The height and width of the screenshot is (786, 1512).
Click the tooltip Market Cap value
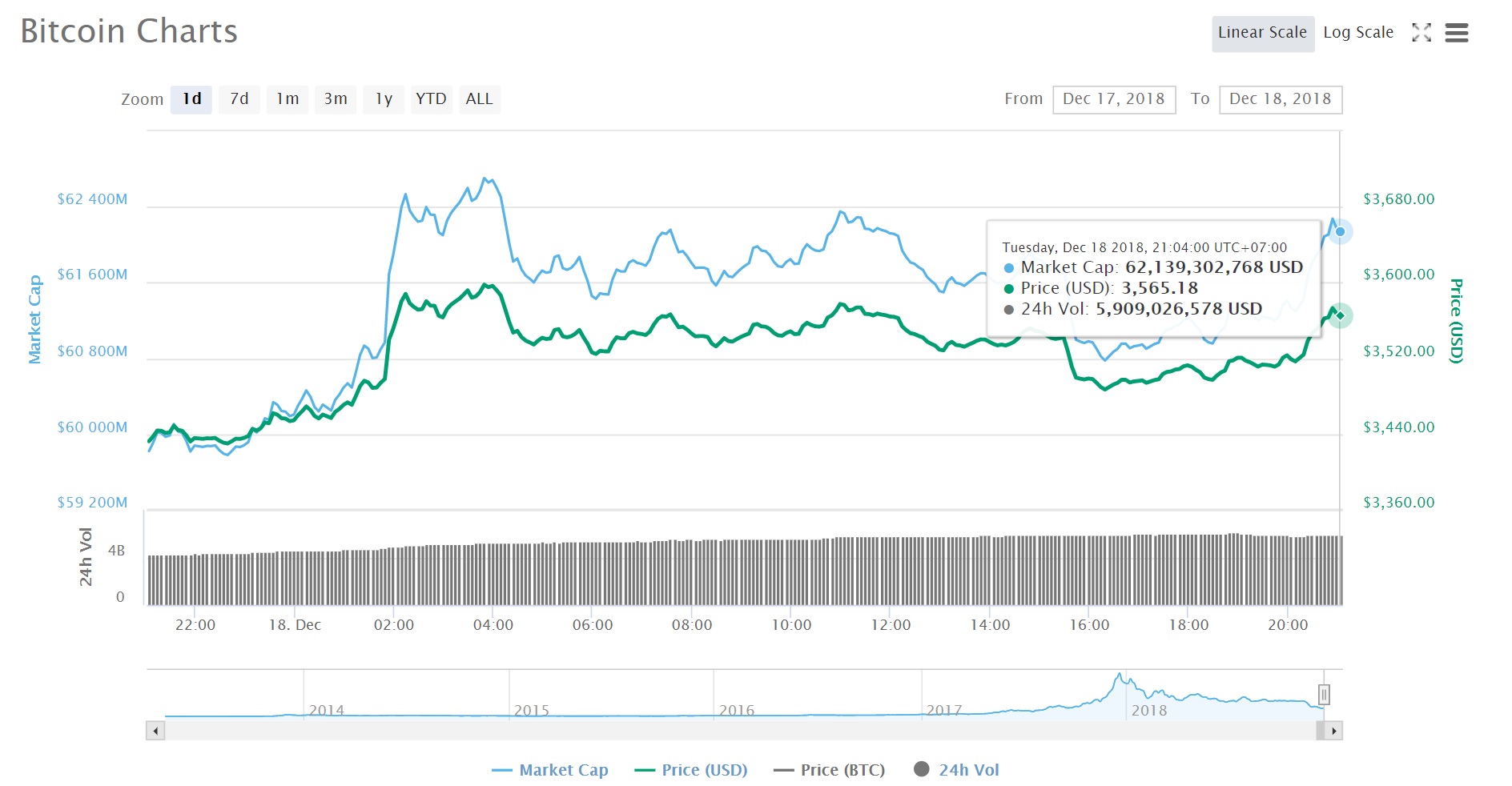[1214, 267]
